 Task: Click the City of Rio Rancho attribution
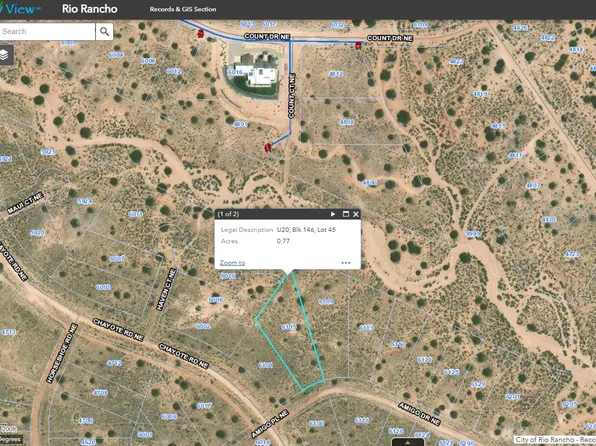555,440
